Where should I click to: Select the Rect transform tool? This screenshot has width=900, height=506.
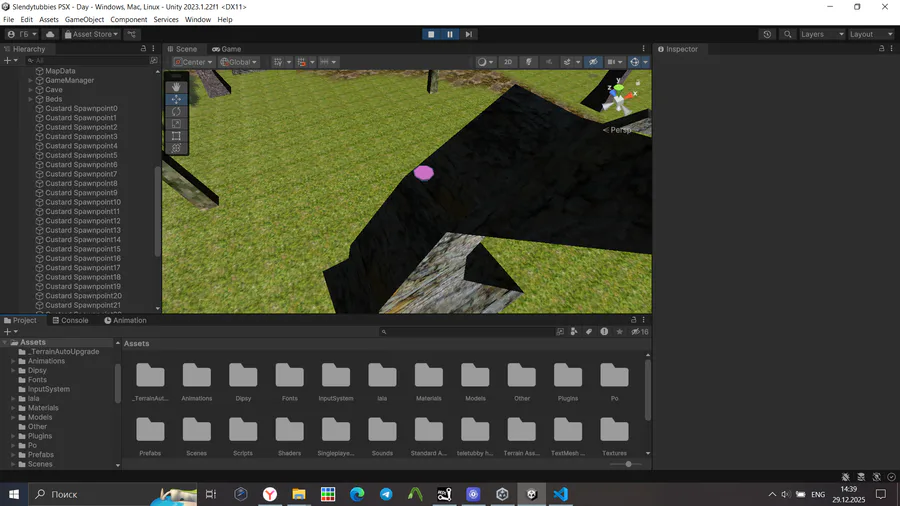coord(176,136)
